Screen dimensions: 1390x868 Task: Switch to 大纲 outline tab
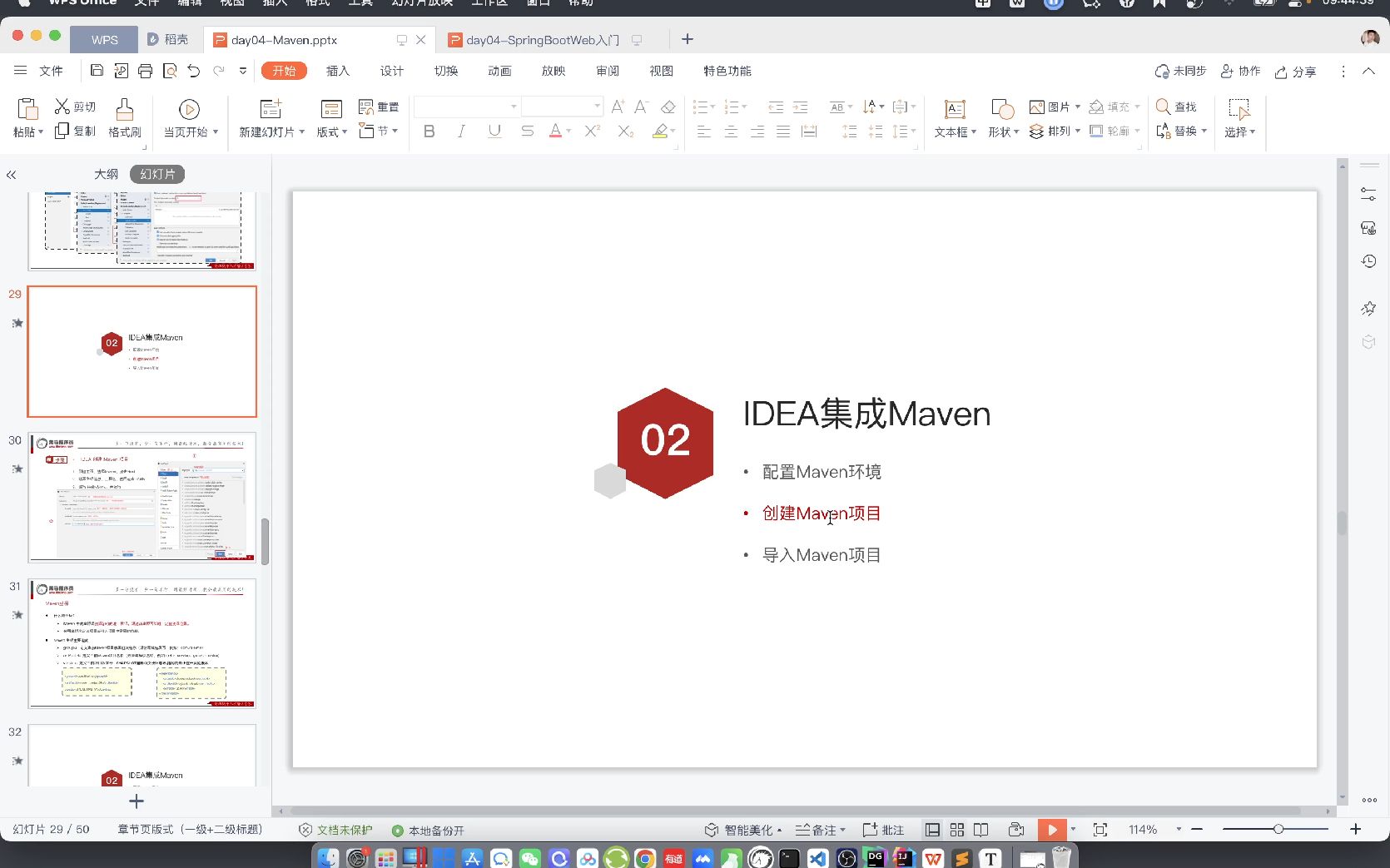(x=107, y=174)
